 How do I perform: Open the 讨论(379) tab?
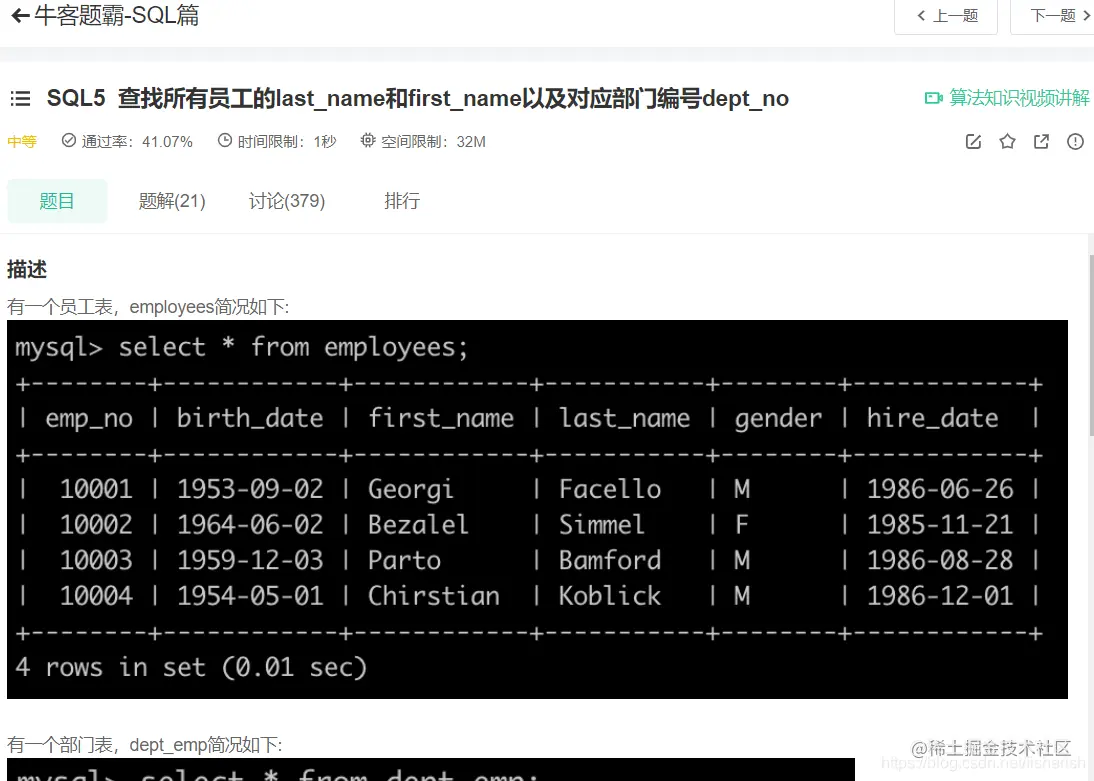coord(287,201)
